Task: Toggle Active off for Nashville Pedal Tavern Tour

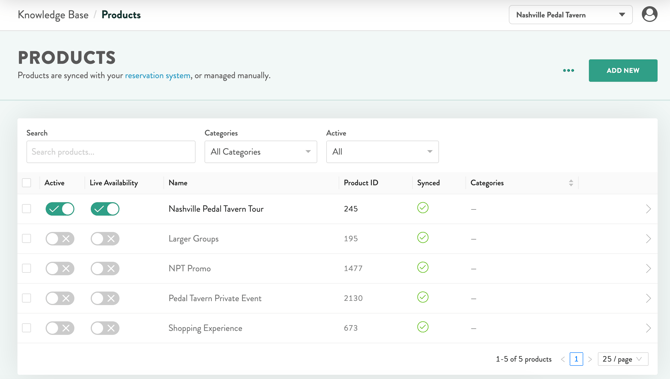Action: pyautogui.click(x=60, y=209)
